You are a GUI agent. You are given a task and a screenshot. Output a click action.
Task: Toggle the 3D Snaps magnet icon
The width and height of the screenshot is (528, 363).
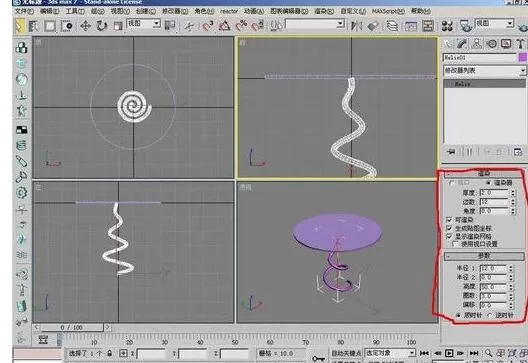coord(208,26)
